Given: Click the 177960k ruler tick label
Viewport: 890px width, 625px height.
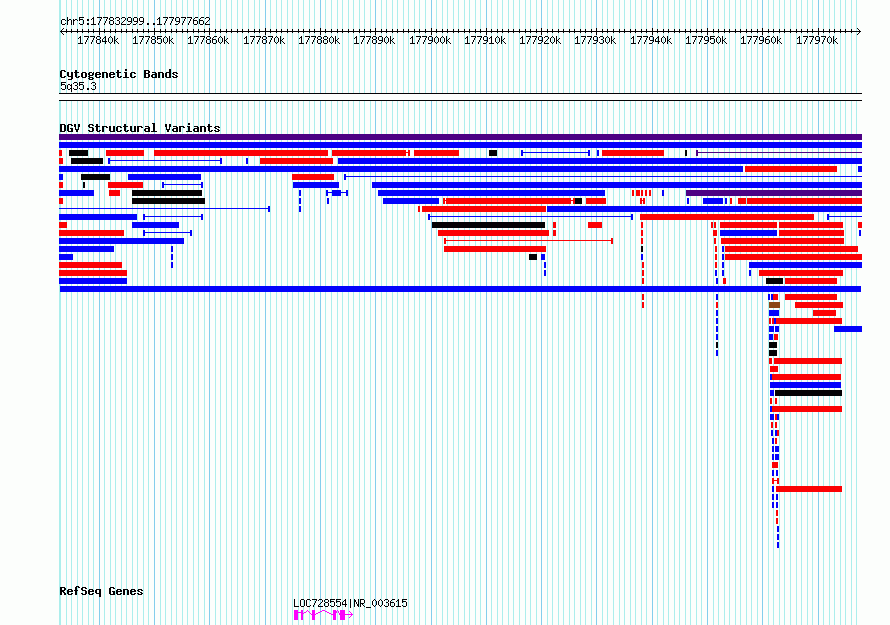Looking at the screenshot, I should [x=761, y=40].
